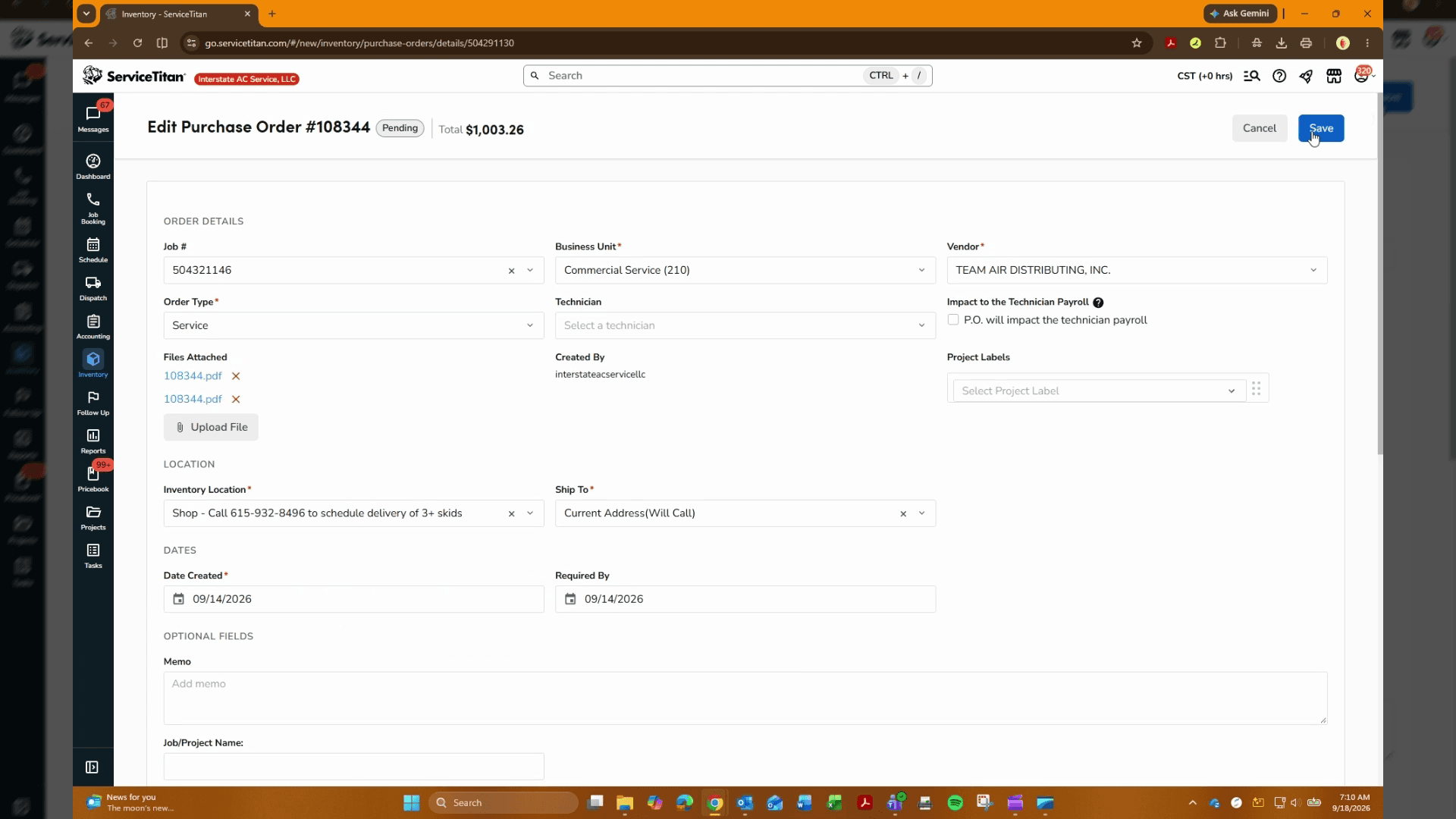This screenshot has height=819, width=1456.
Task: Open a new browser tab
Action: pos(272,14)
